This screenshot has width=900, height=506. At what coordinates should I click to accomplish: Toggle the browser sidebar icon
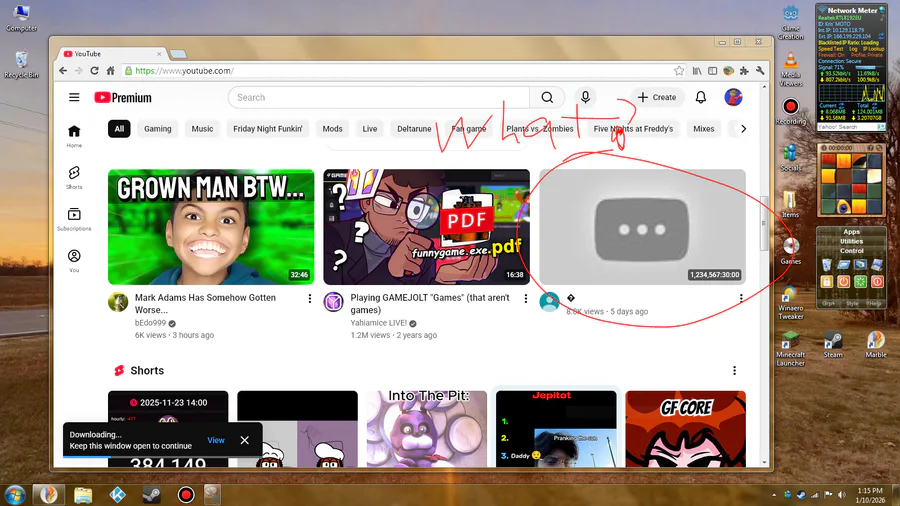(x=712, y=71)
